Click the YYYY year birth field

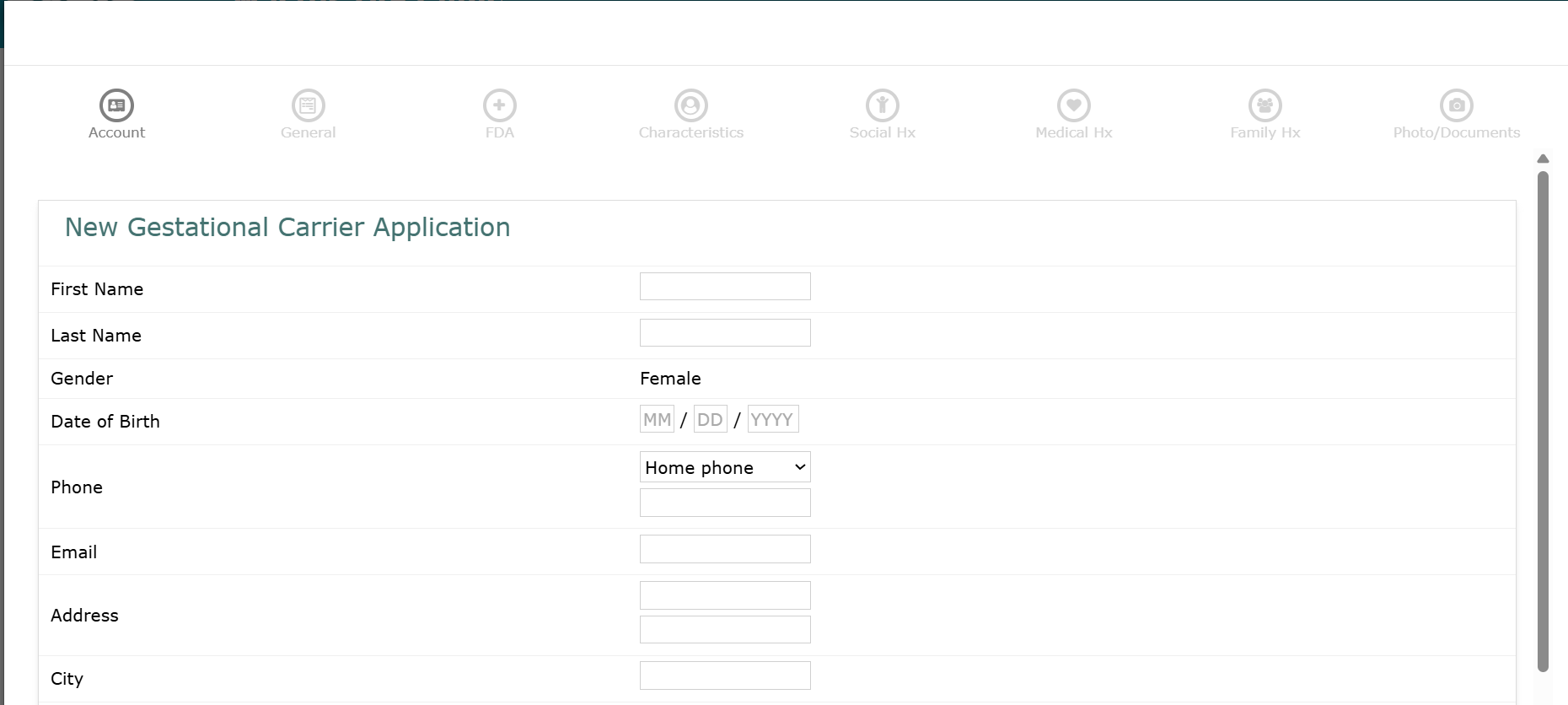(x=772, y=419)
